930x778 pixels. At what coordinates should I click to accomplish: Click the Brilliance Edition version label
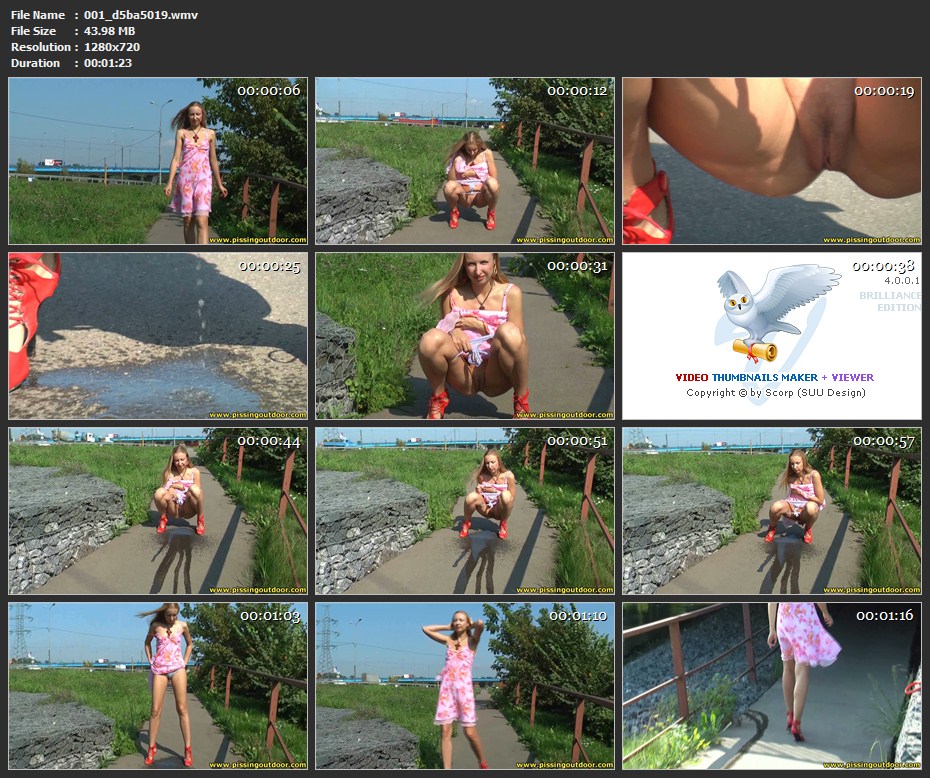[889, 301]
